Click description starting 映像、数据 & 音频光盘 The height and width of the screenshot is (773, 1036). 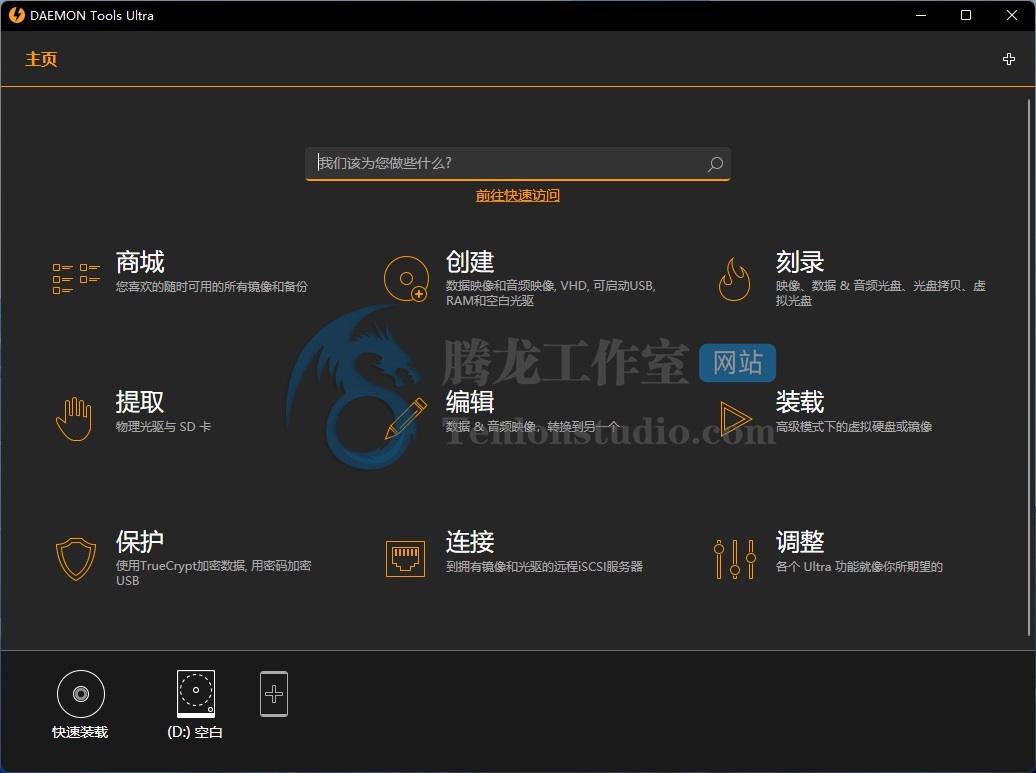[881, 293]
